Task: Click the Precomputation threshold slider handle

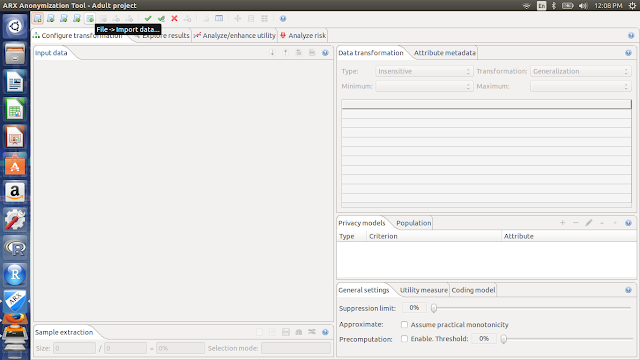Action: pos(504,339)
